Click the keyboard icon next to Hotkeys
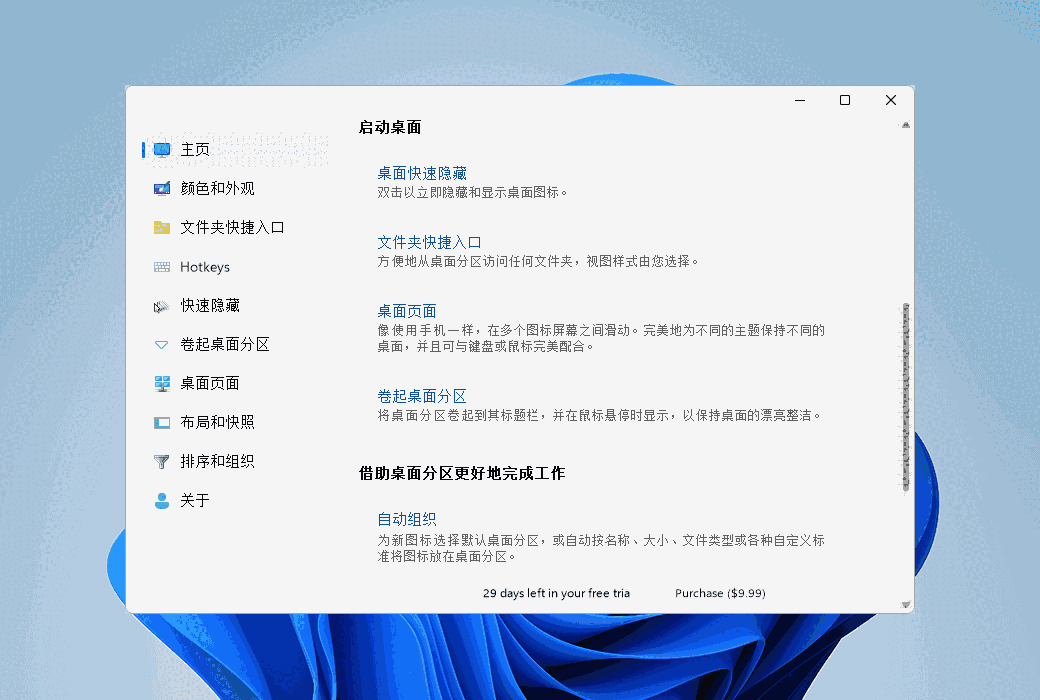The image size is (1040, 700). tap(162, 267)
